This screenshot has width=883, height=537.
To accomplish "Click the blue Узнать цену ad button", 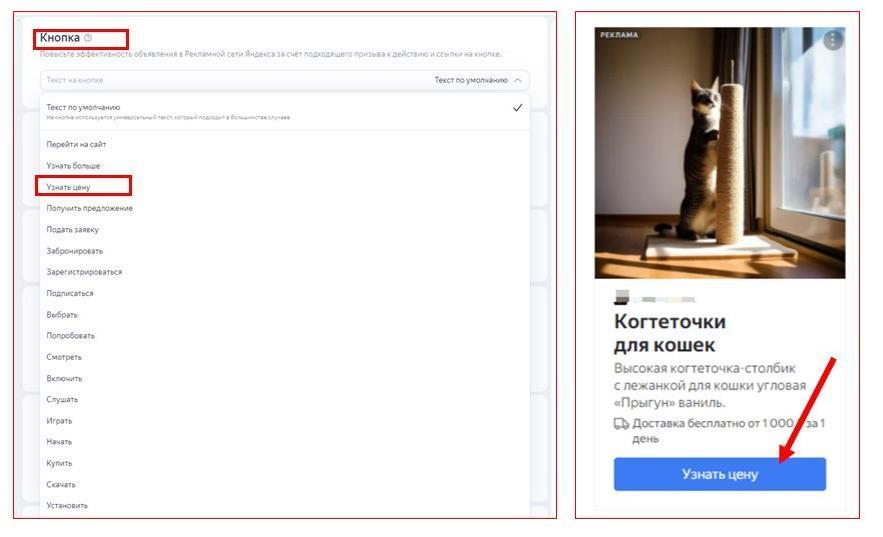I will point(719,474).
